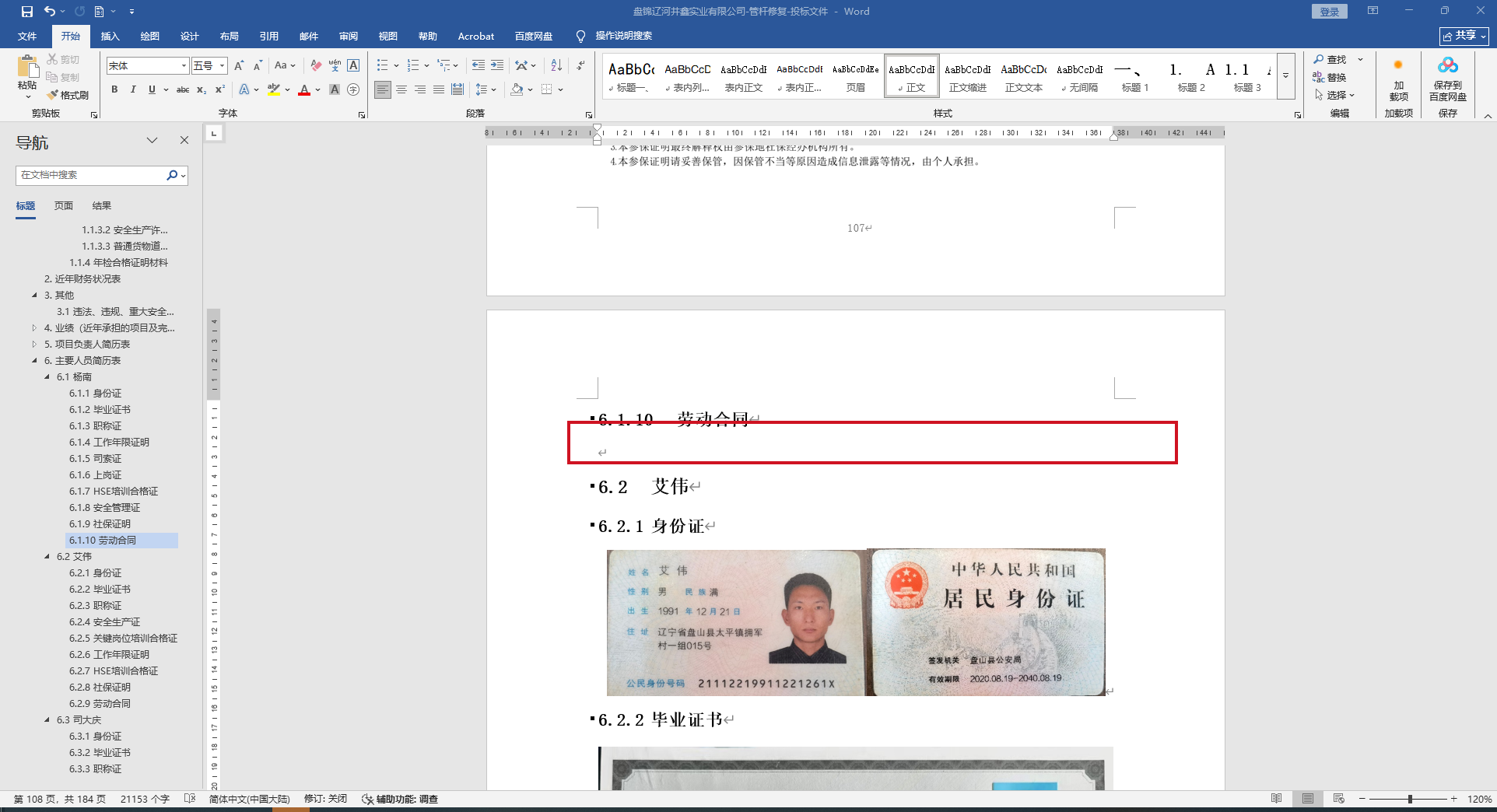Toggle character border
The height and width of the screenshot is (812, 1497).
coord(353,66)
